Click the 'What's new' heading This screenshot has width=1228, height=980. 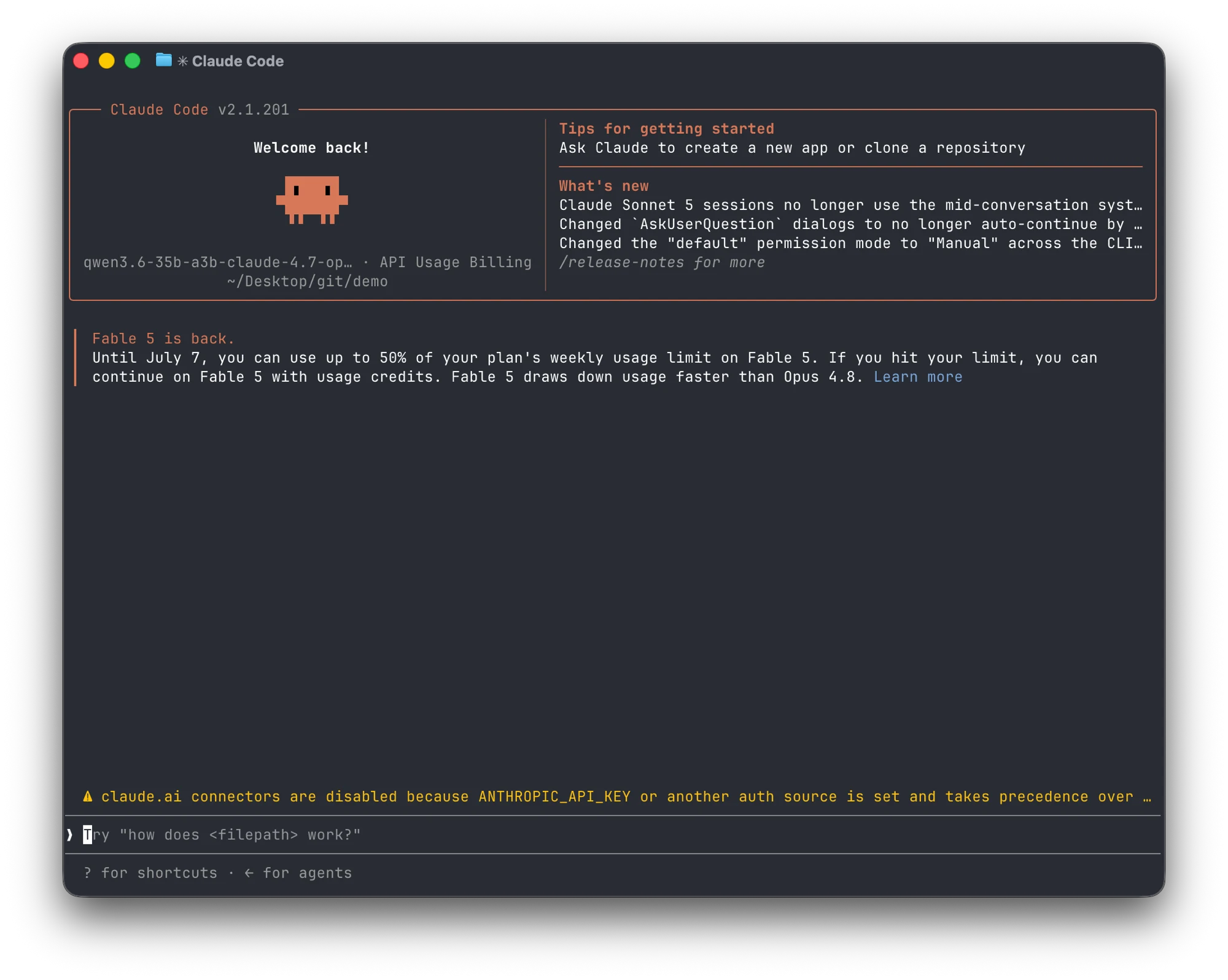pyautogui.click(x=604, y=185)
